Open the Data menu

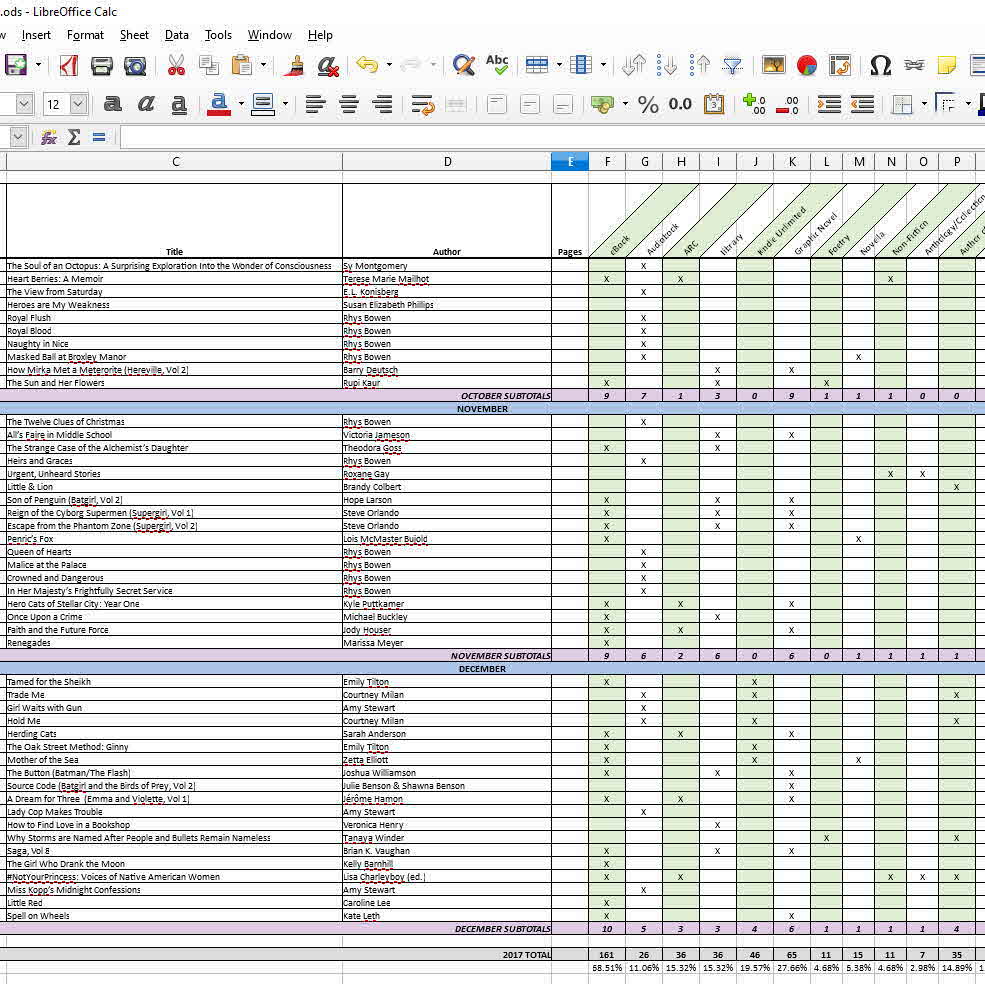[x=177, y=35]
